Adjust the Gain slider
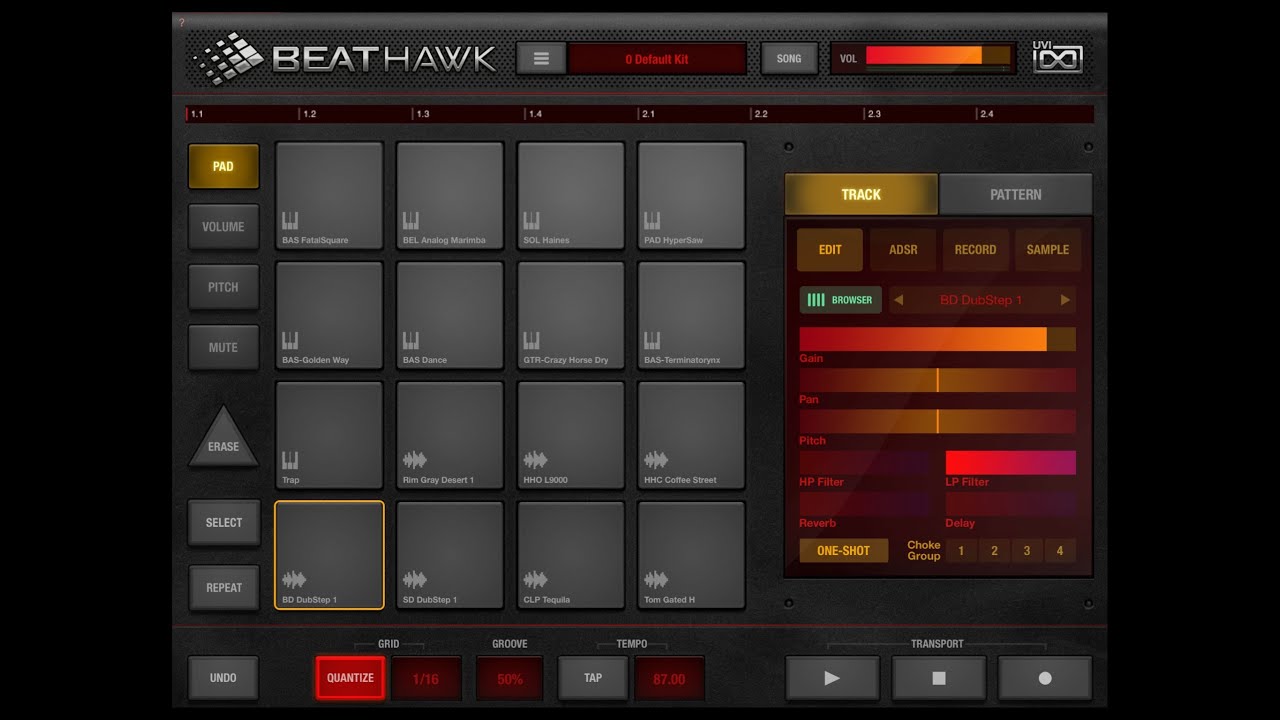 pos(937,339)
